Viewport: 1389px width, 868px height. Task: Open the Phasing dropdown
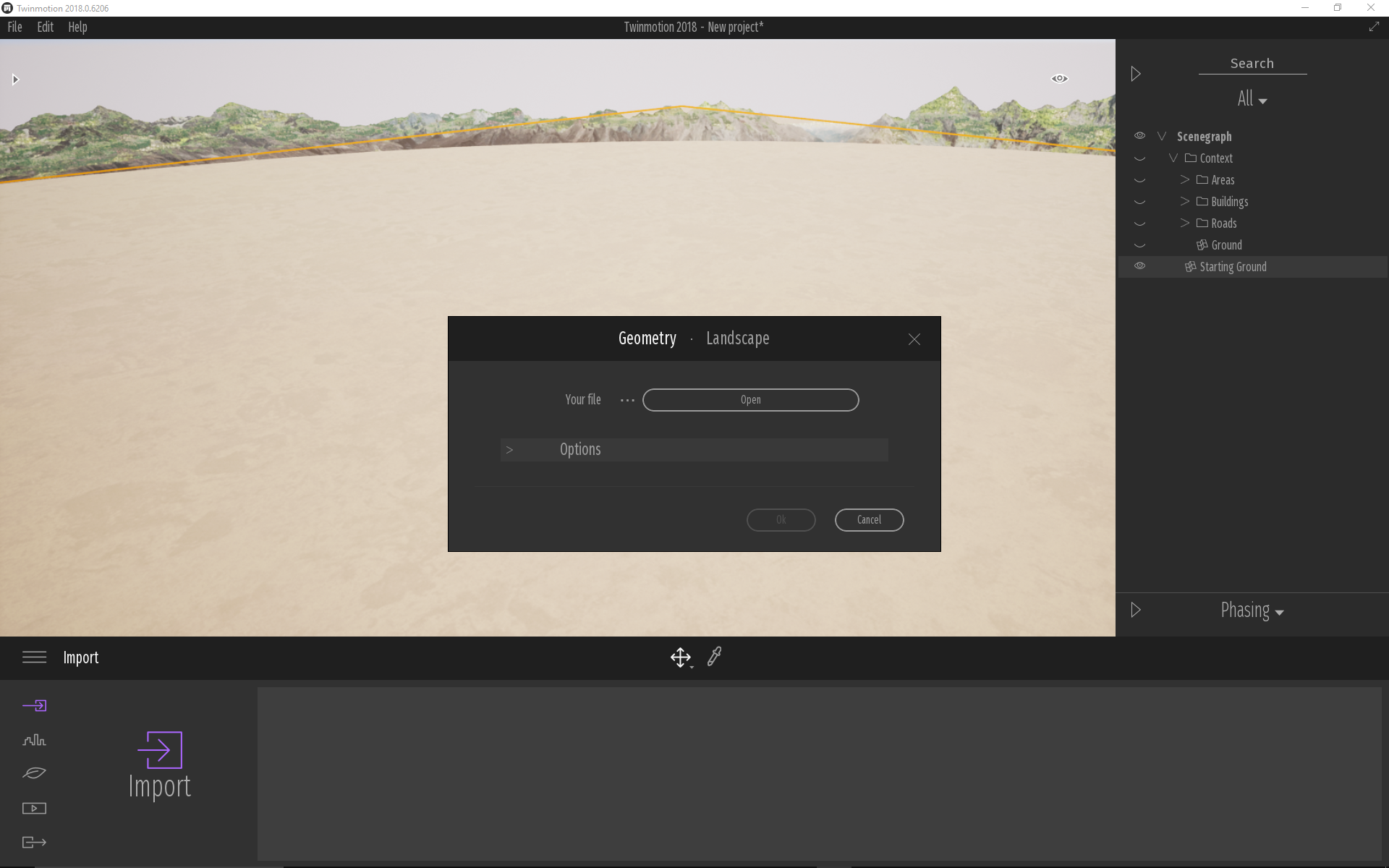(x=1252, y=610)
